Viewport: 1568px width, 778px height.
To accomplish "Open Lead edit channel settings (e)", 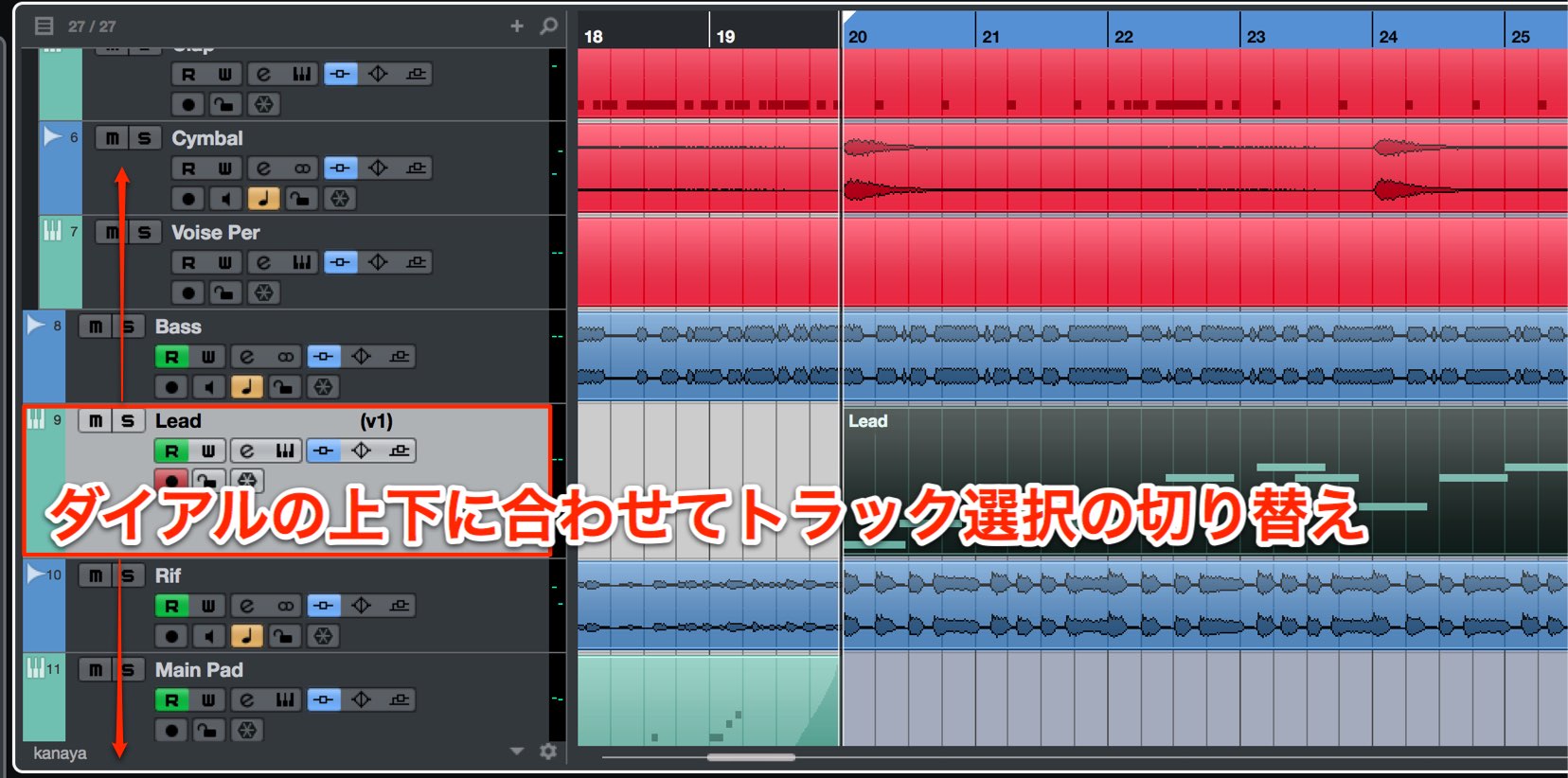I will point(247,451).
